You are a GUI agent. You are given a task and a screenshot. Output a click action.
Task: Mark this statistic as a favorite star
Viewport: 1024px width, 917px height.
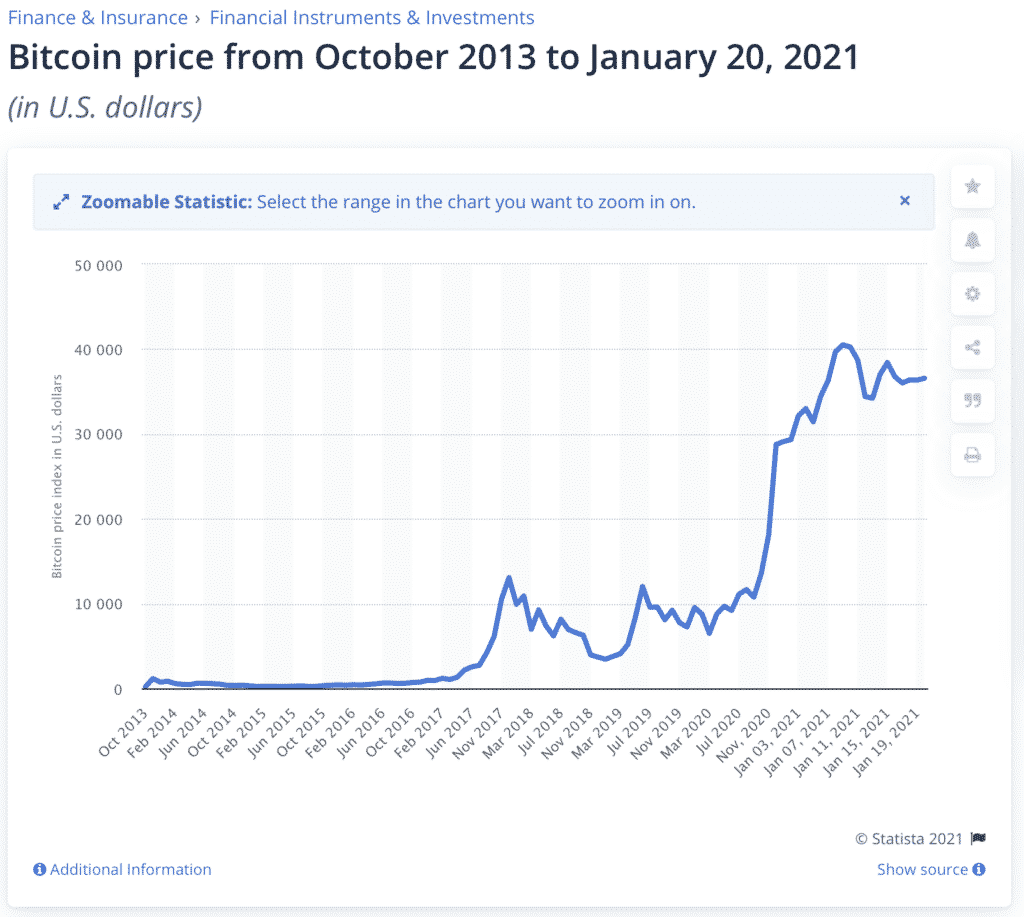(x=972, y=186)
